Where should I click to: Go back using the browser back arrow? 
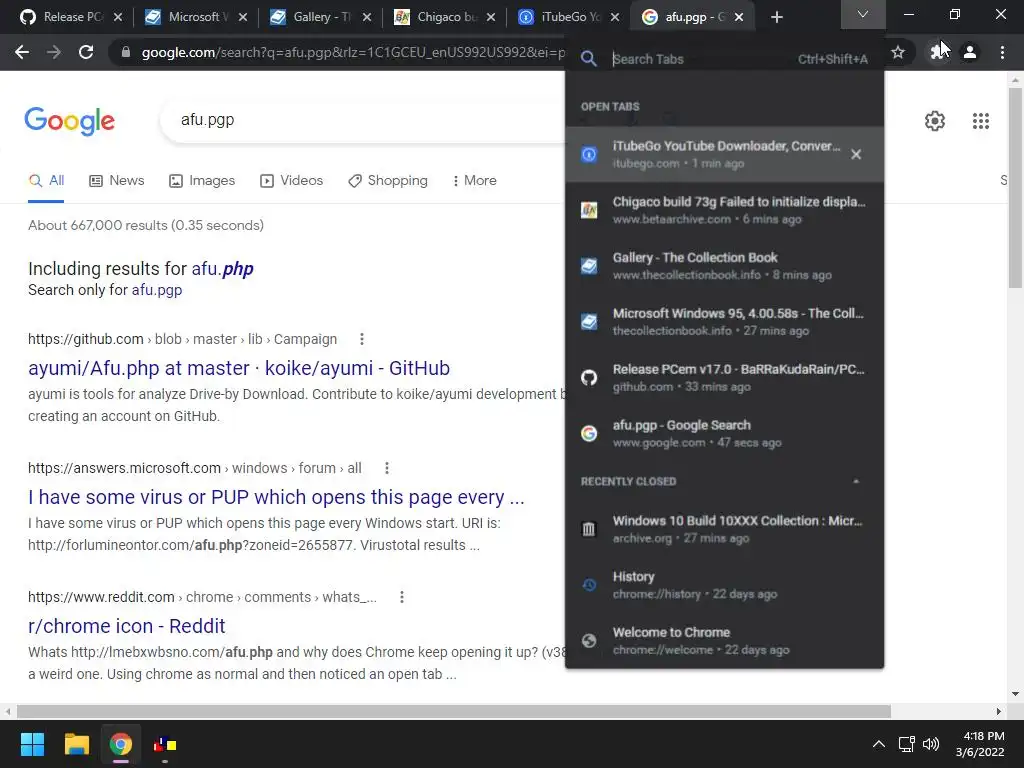[22, 52]
